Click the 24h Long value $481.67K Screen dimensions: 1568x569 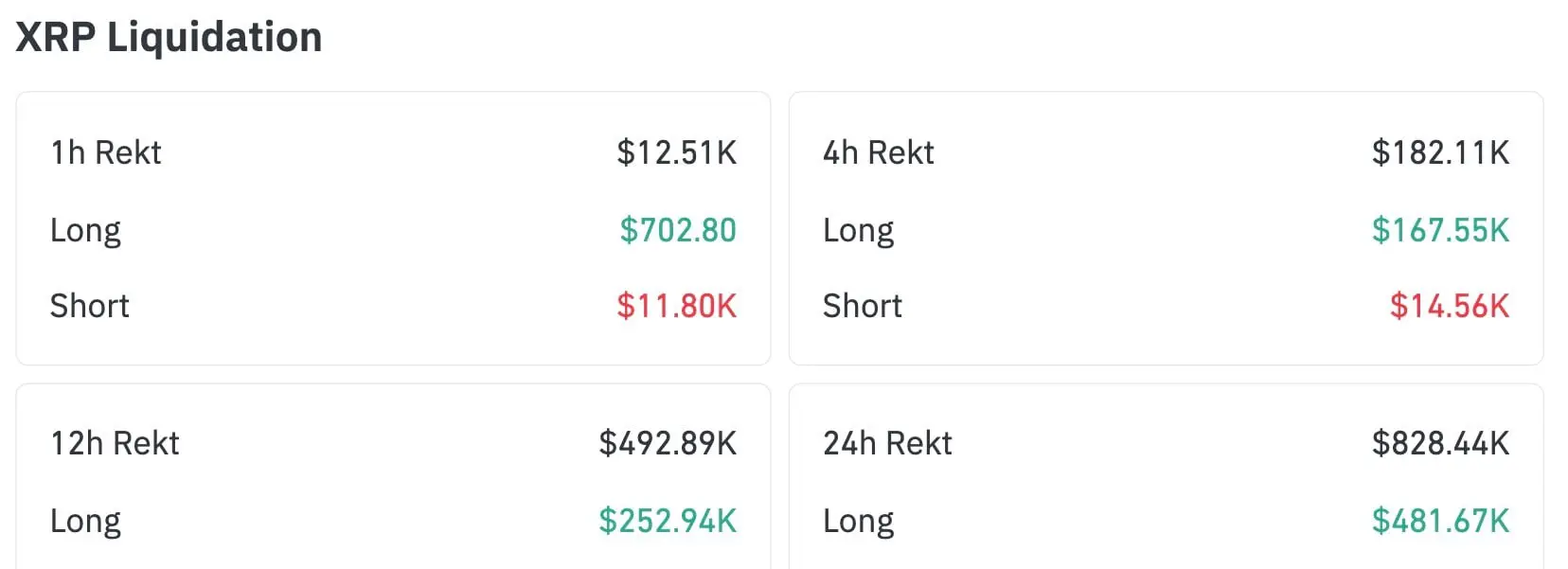[1439, 521]
